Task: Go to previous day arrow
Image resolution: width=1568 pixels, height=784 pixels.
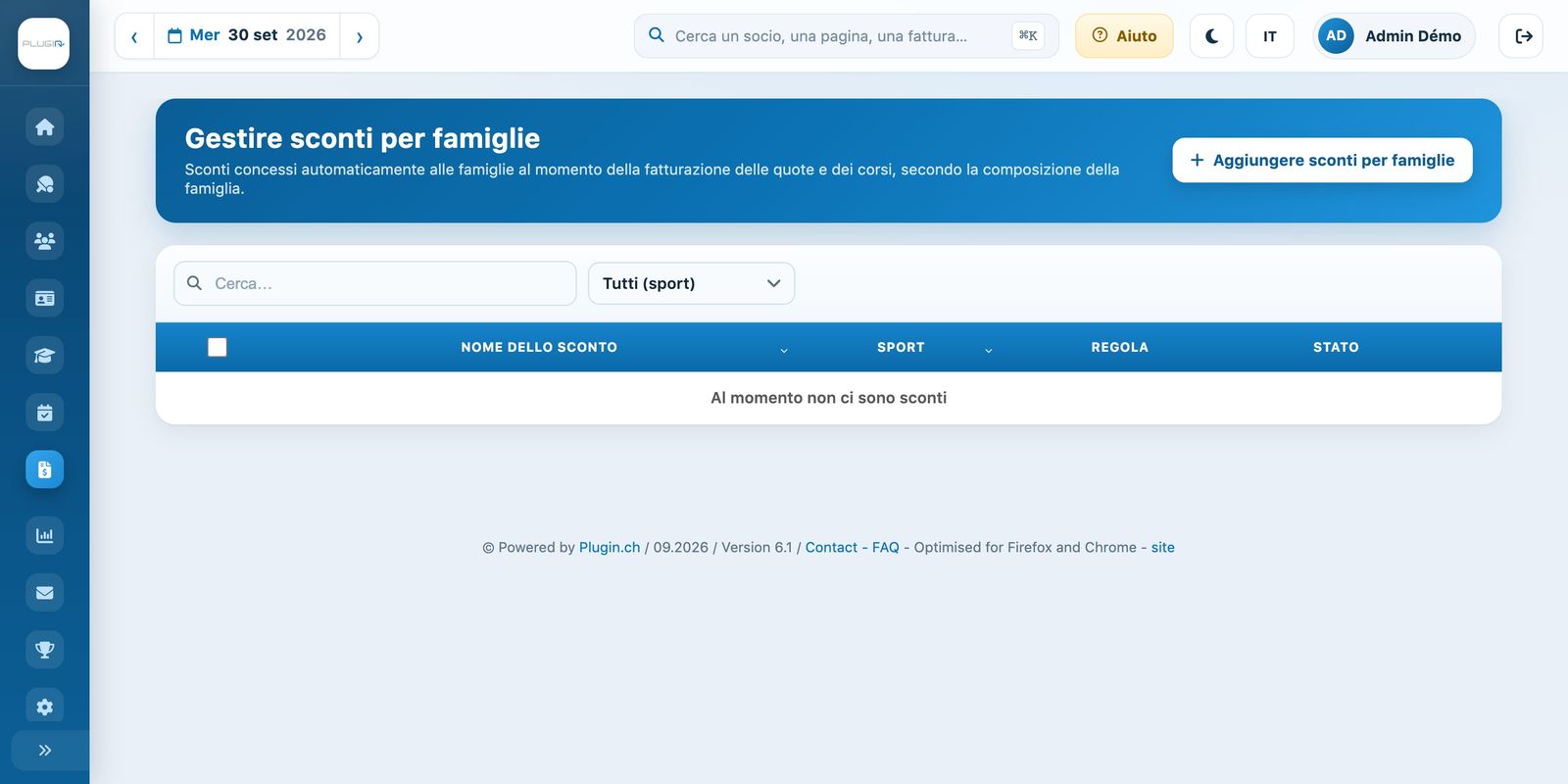Action: [x=134, y=36]
